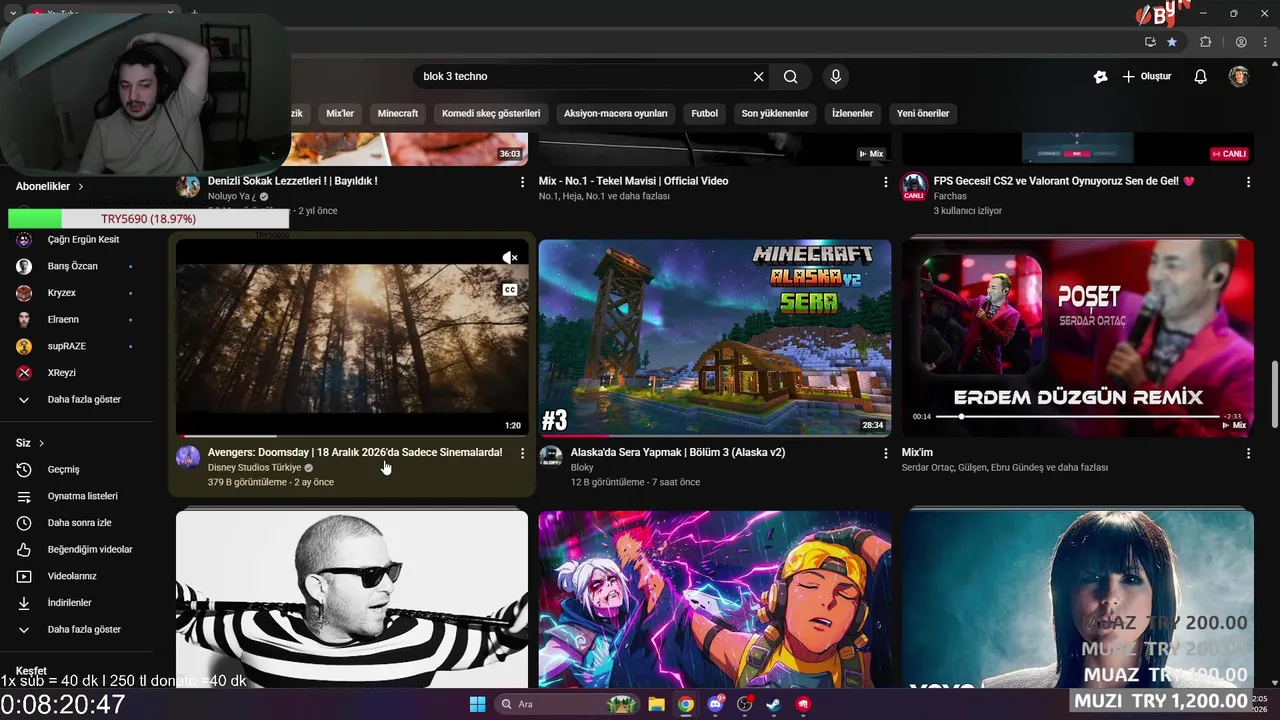
Task: Open Discord from taskbar
Action: point(715,704)
